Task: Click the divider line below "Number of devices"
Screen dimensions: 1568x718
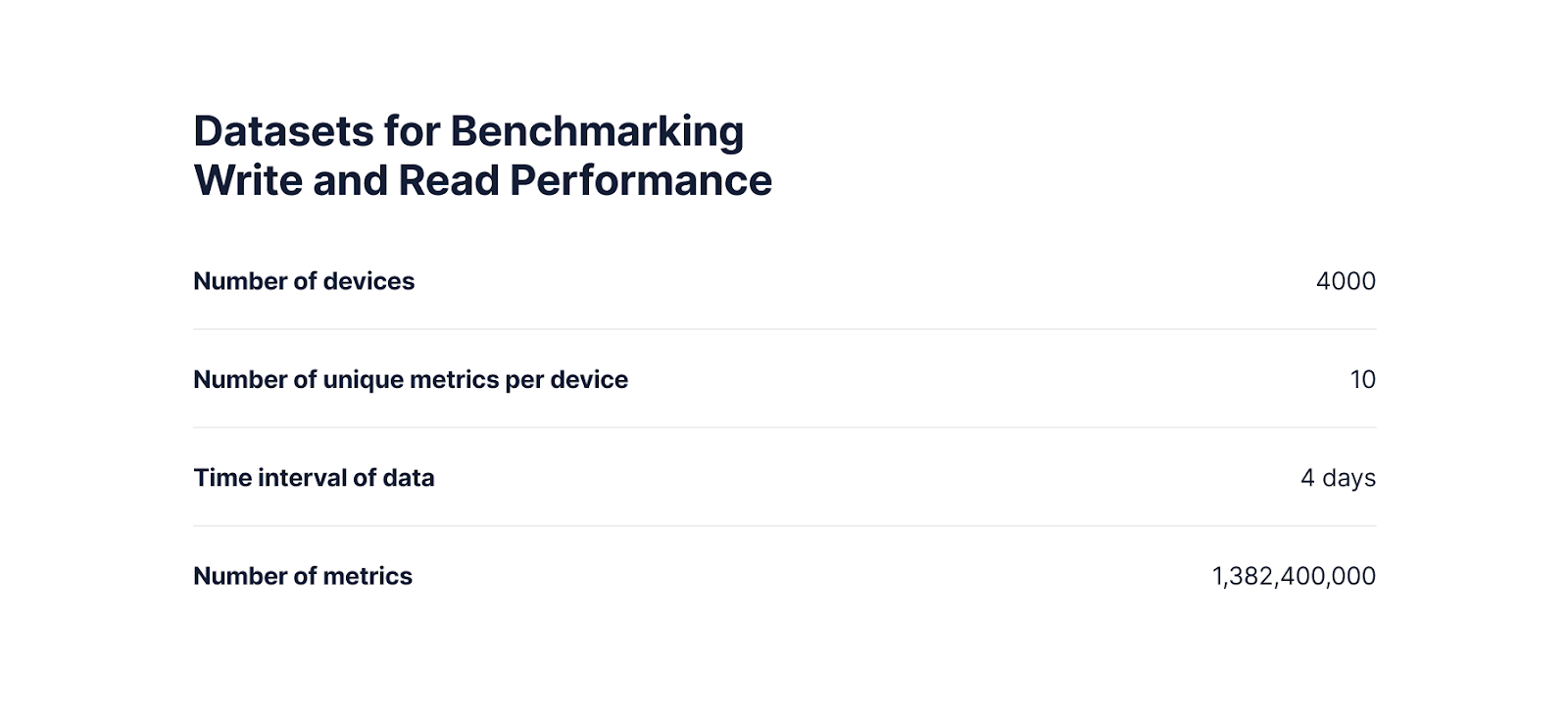Action: (784, 329)
